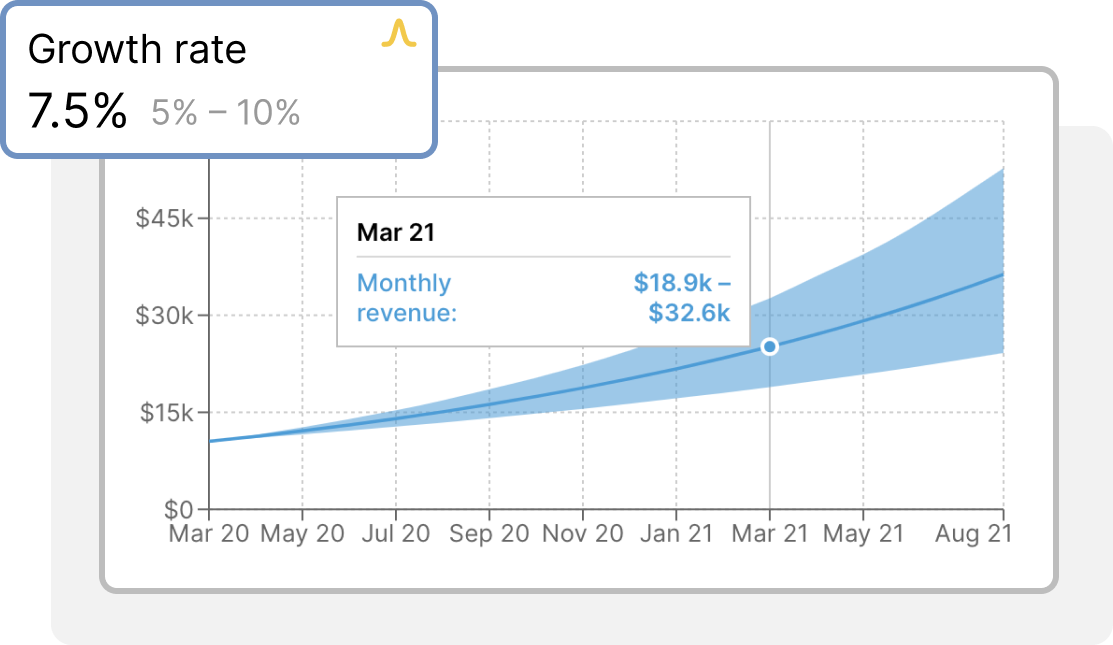Image resolution: width=1113 pixels, height=645 pixels.
Task: Select the Jul 20 axis label
Action: (398, 534)
